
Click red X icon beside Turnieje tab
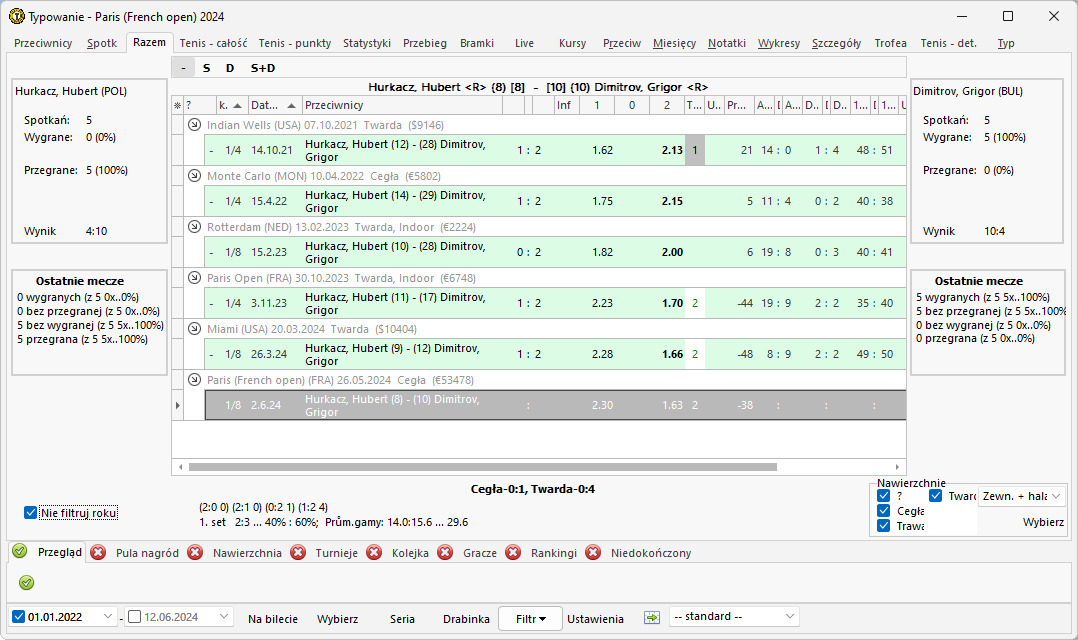(298, 553)
